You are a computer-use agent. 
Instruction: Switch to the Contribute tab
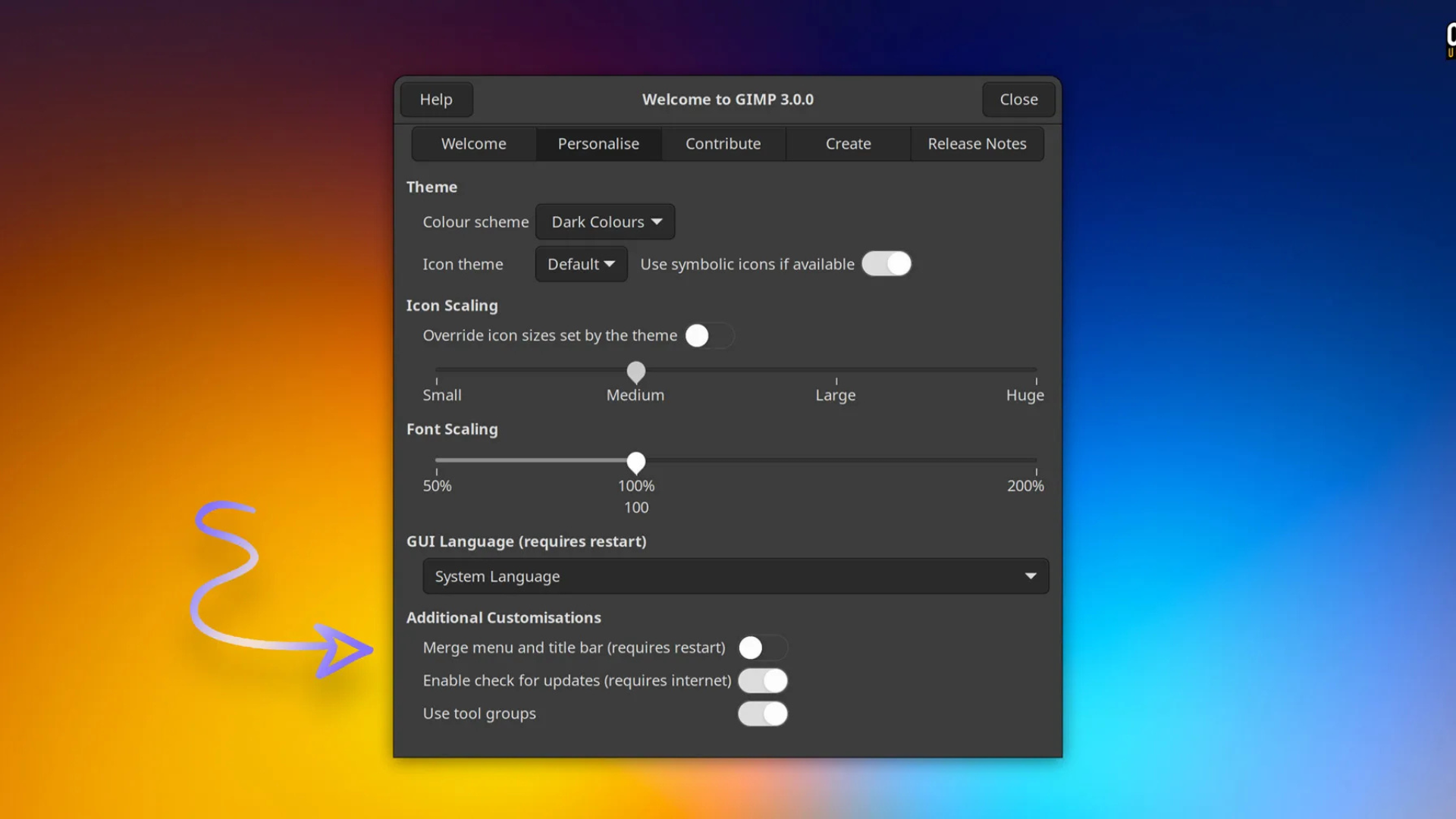[723, 144]
